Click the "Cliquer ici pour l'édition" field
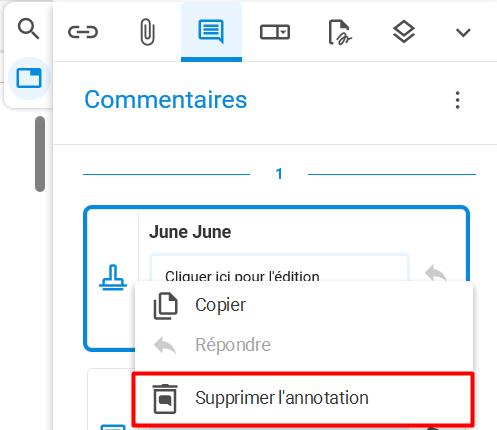Viewport: 497px width, 430px height. [x=279, y=269]
